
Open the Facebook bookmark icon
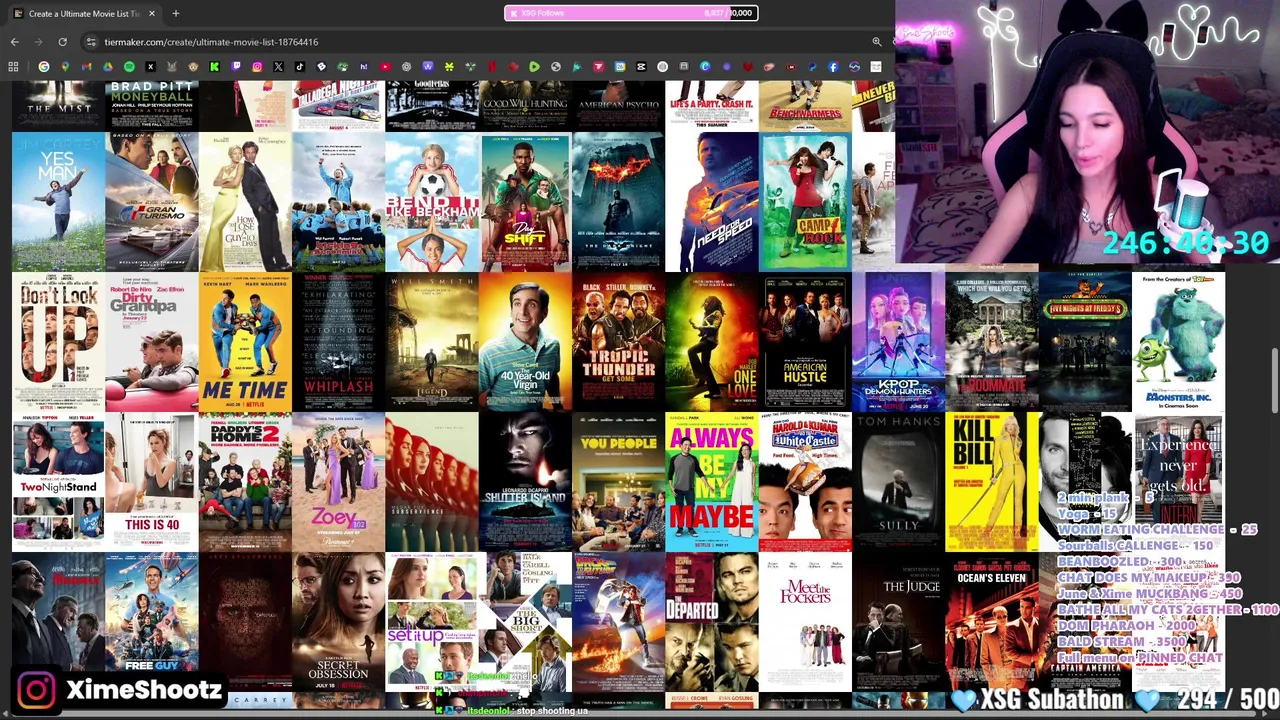coord(833,67)
